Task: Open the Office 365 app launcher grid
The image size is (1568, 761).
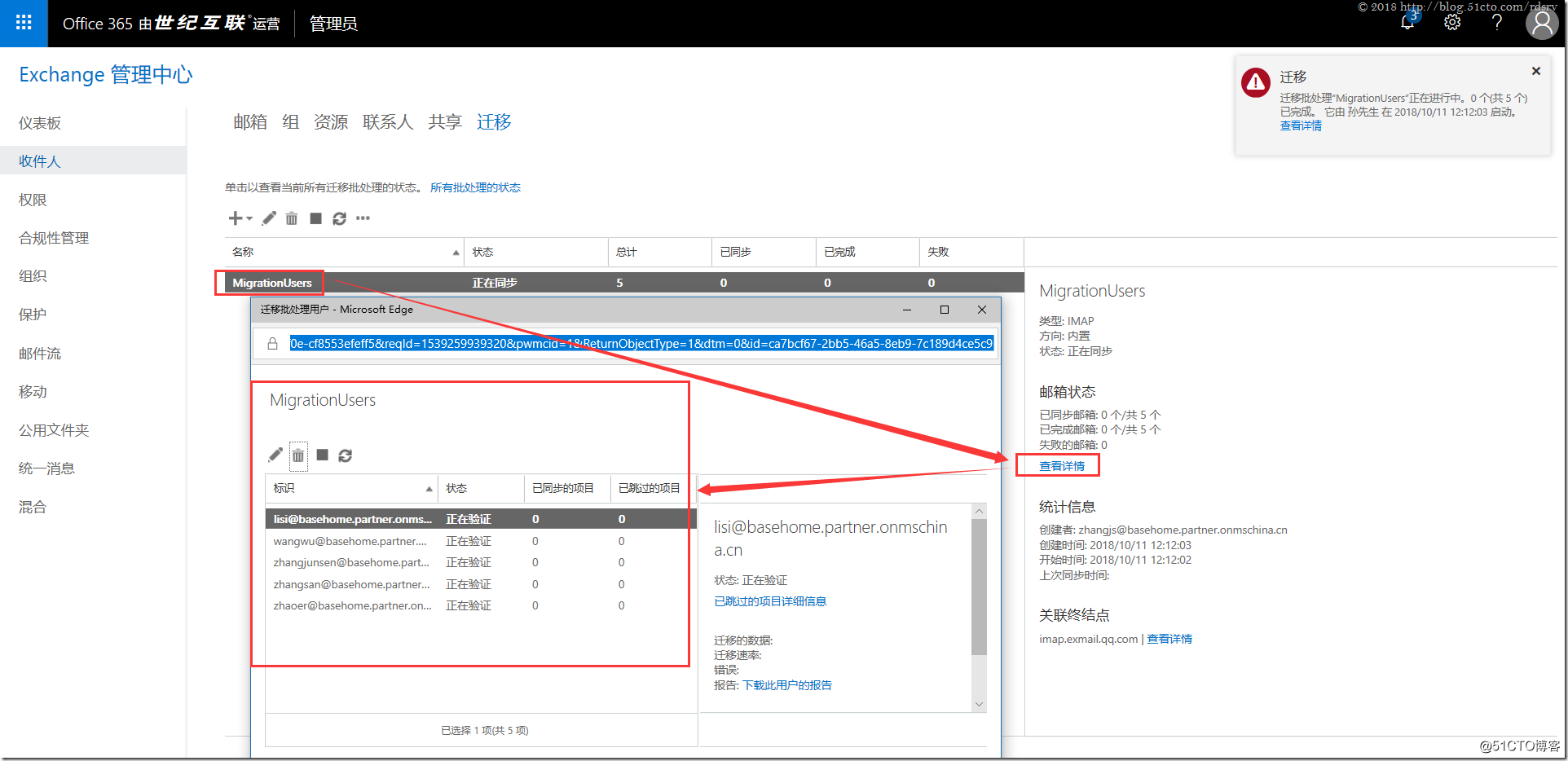Action: pyautogui.click(x=24, y=23)
